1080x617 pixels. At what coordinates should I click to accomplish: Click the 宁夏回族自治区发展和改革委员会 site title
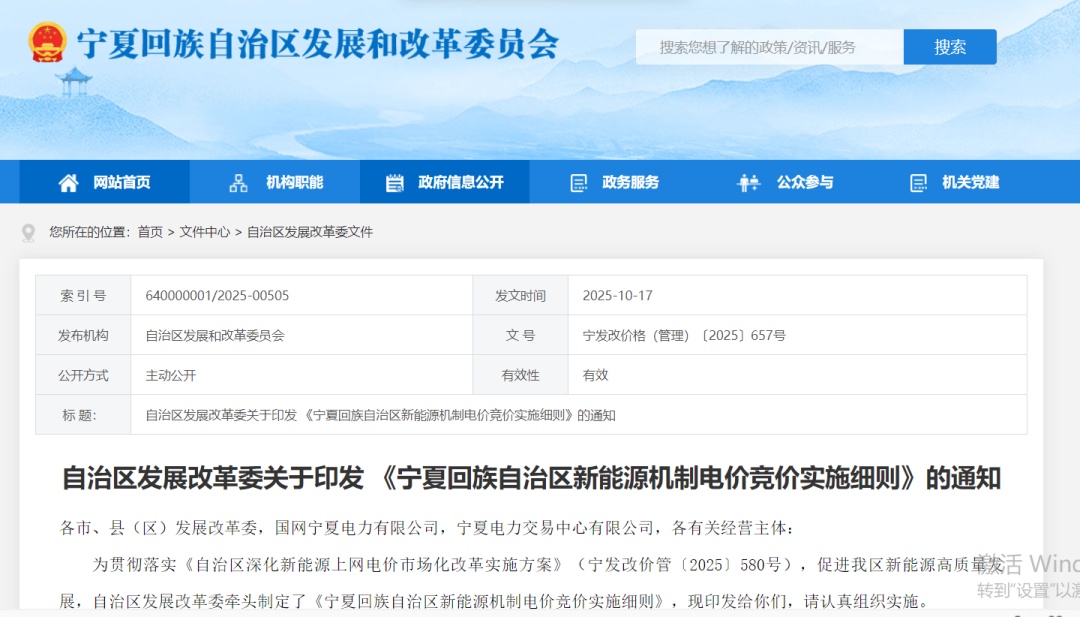(317, 44)
